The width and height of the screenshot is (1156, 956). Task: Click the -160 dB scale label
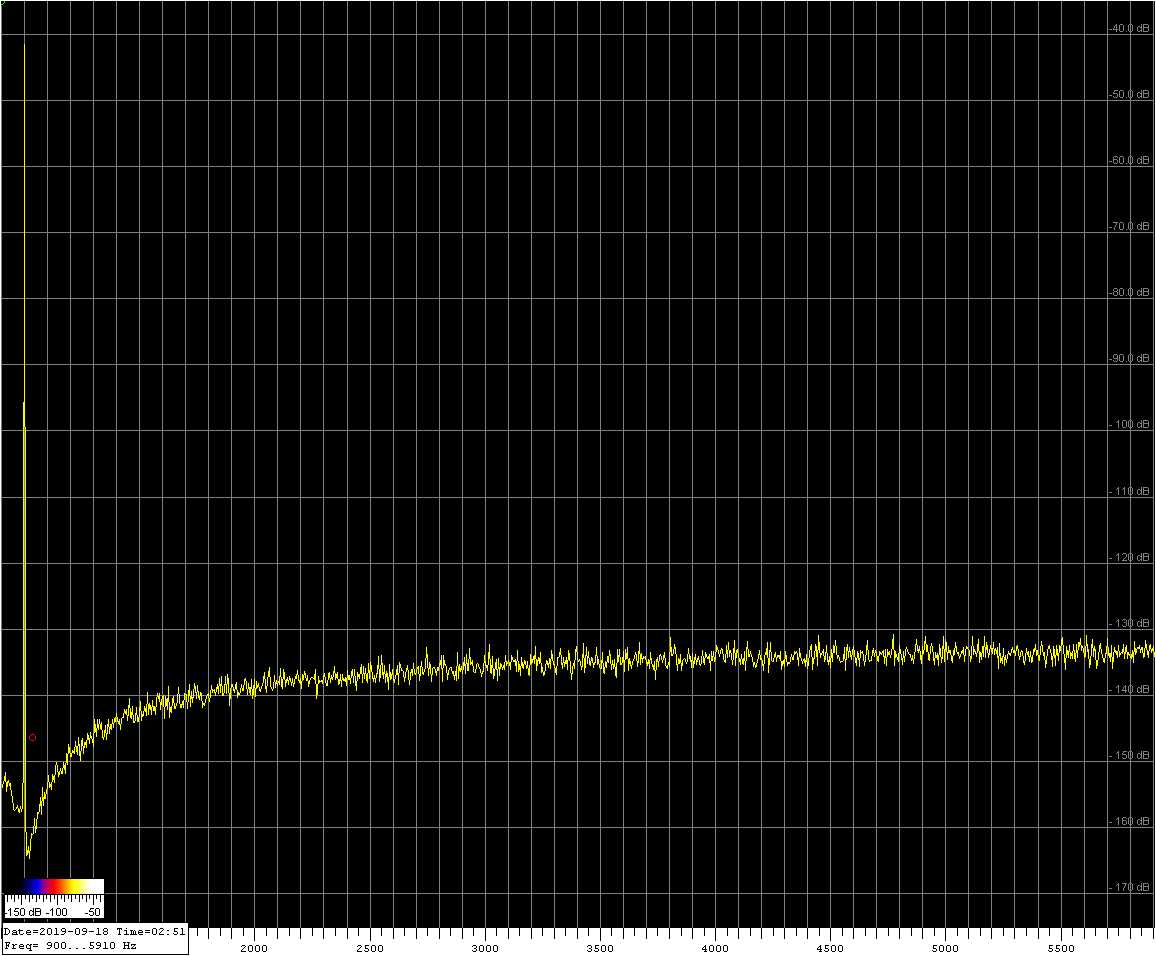click(x=1130, y=822)
